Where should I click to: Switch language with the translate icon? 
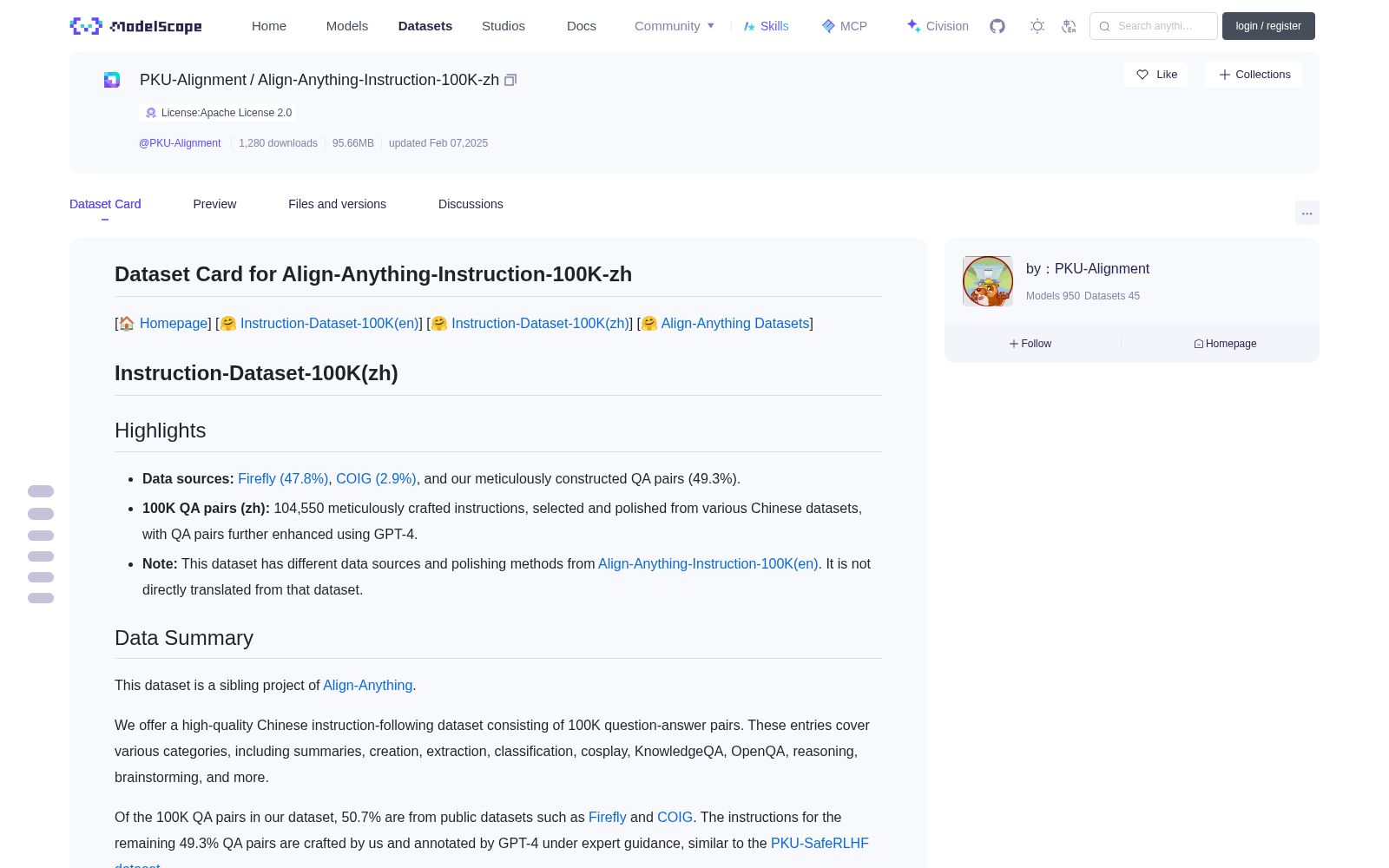pos(1069,26)
